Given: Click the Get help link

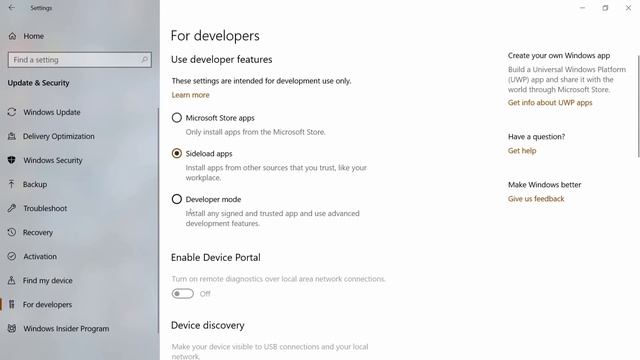Looking at the screenshot, I should (522, 151).
